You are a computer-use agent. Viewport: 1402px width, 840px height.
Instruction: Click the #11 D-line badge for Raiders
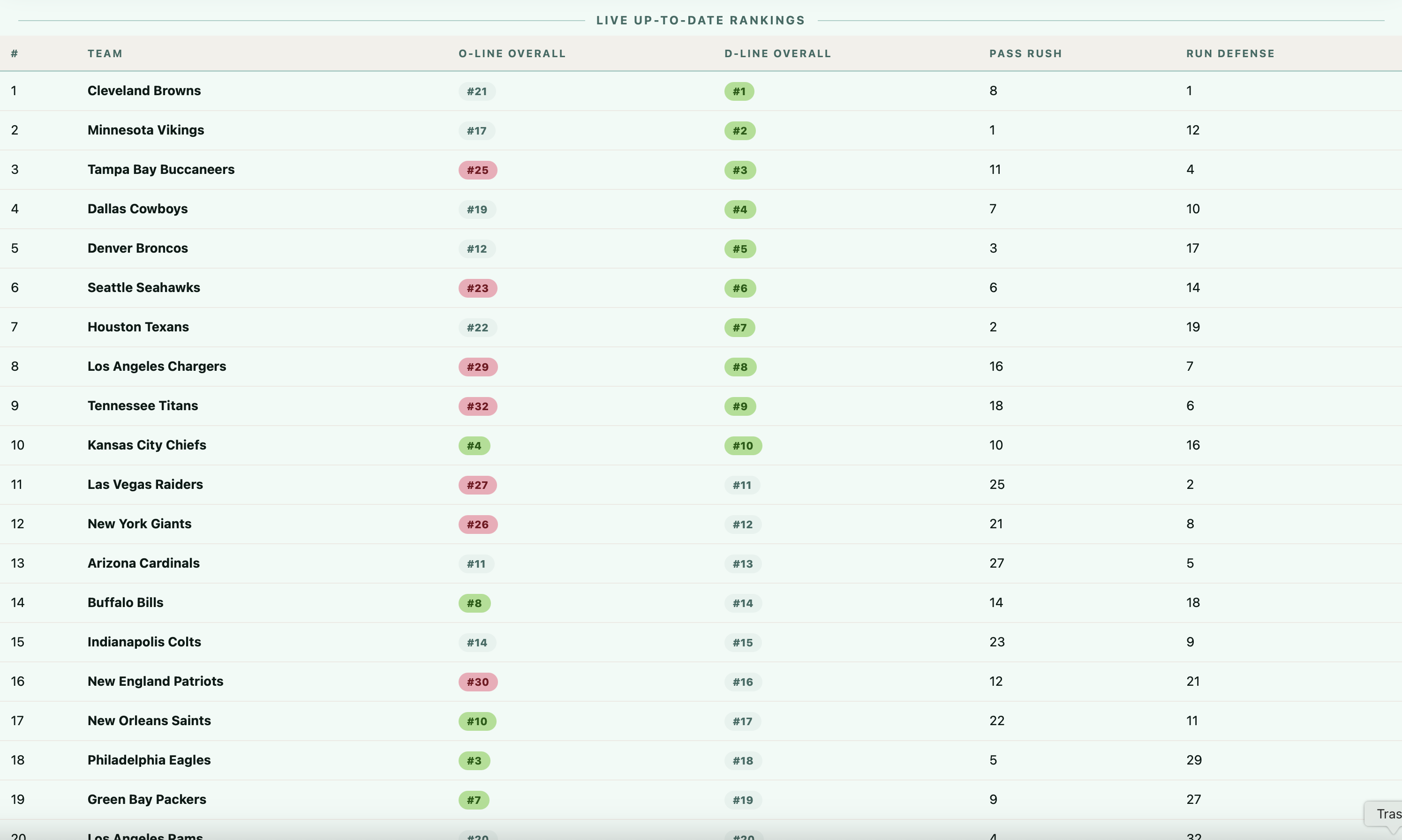tap(742, 485)
